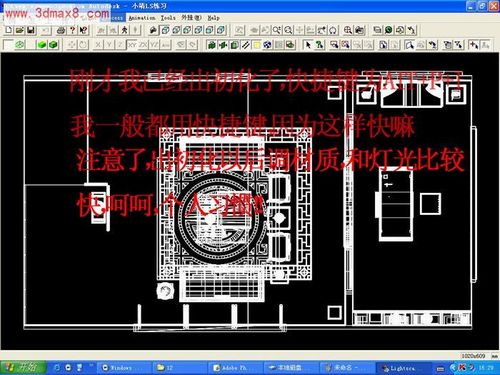Open the Tools menu
500x375 pixels.
pos(168,18)
